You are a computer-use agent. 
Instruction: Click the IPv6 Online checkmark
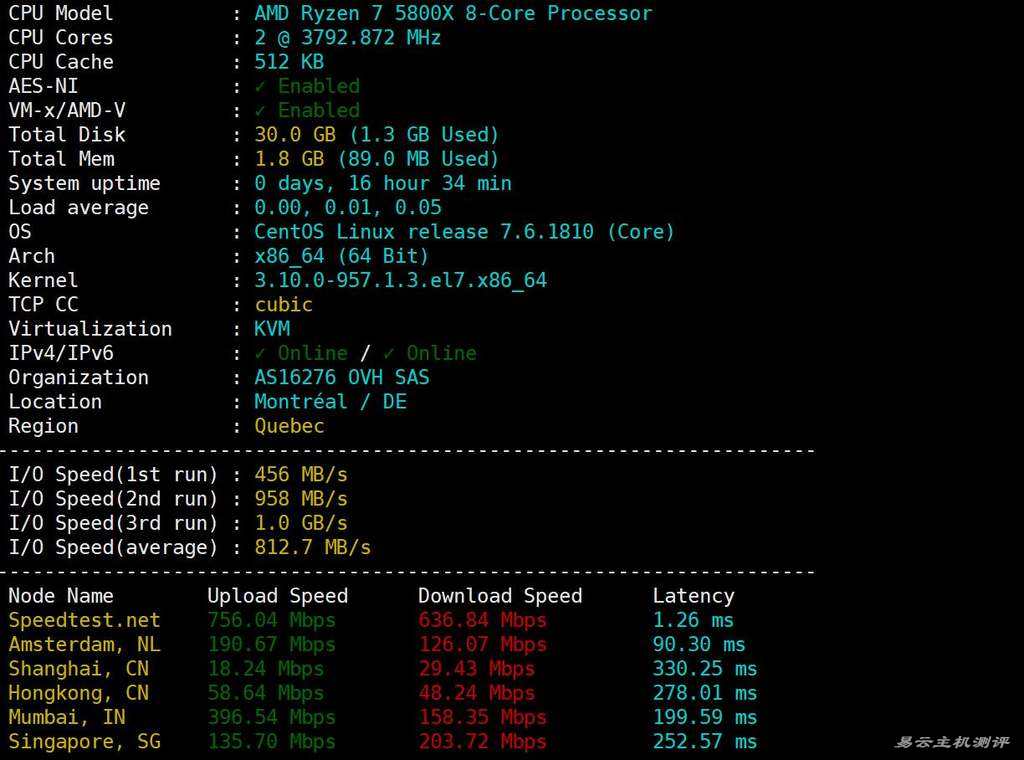pos(389,353)
